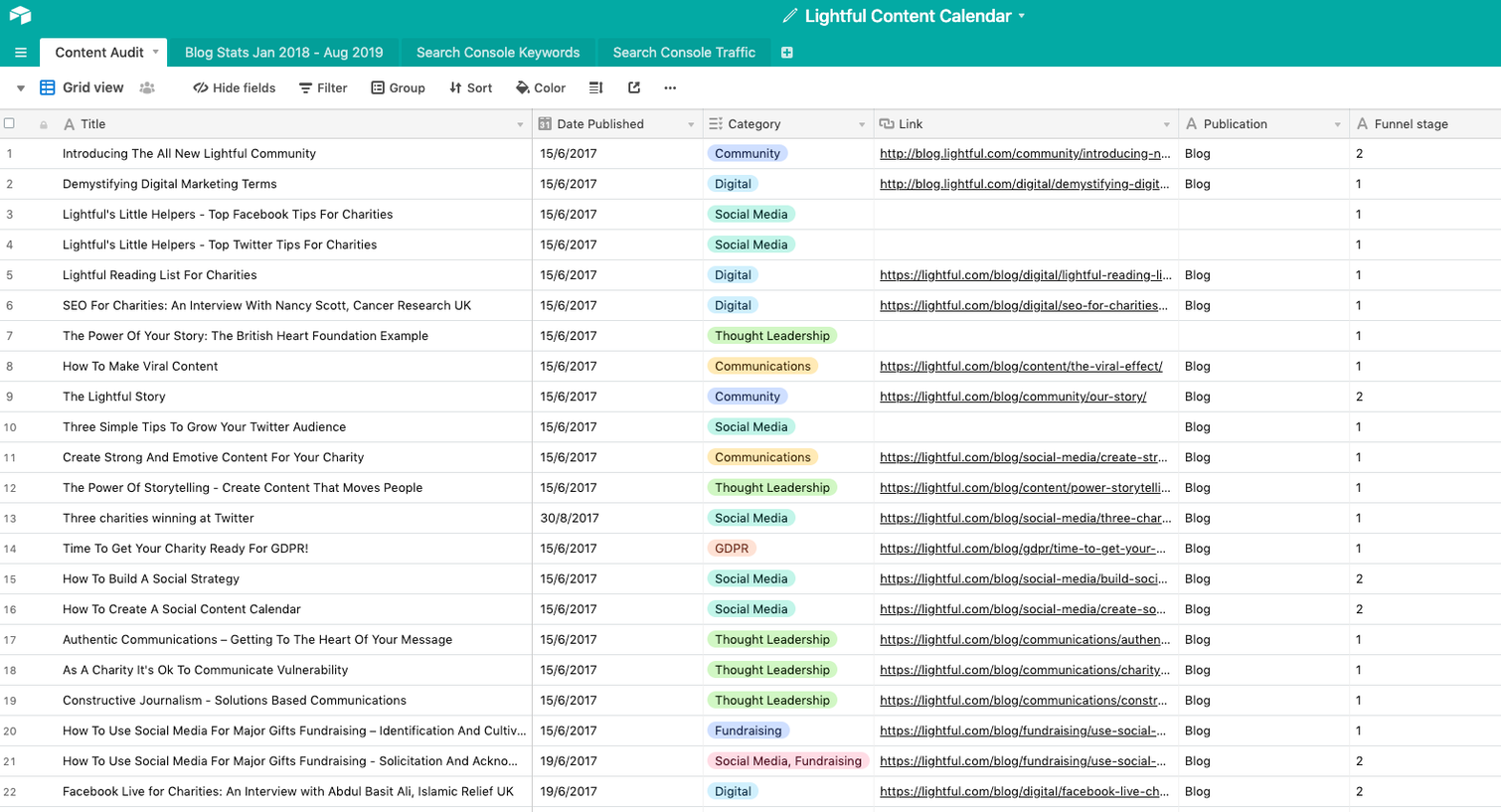1501x812 pixels.
Task: Click title 'Three Simple Tips To Grow Your Twitter Audience'
Action: point(205,427)
